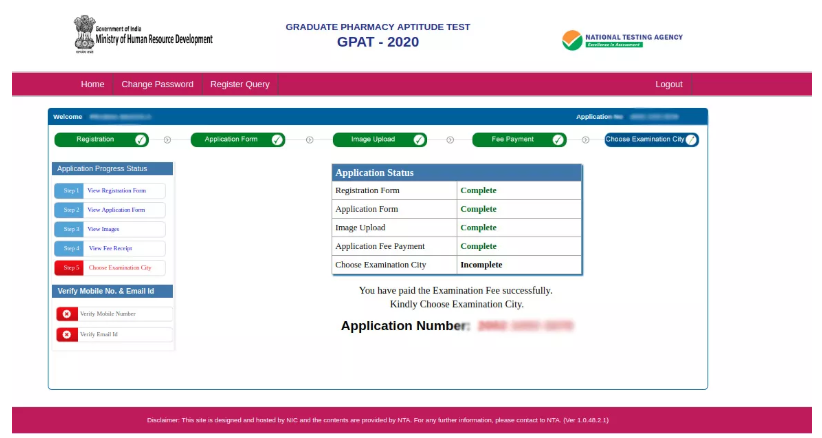Viewport: 822px width, 438px height.
Task: Click the red X beside Verify Email Id
Action: [x=67, y=334]
